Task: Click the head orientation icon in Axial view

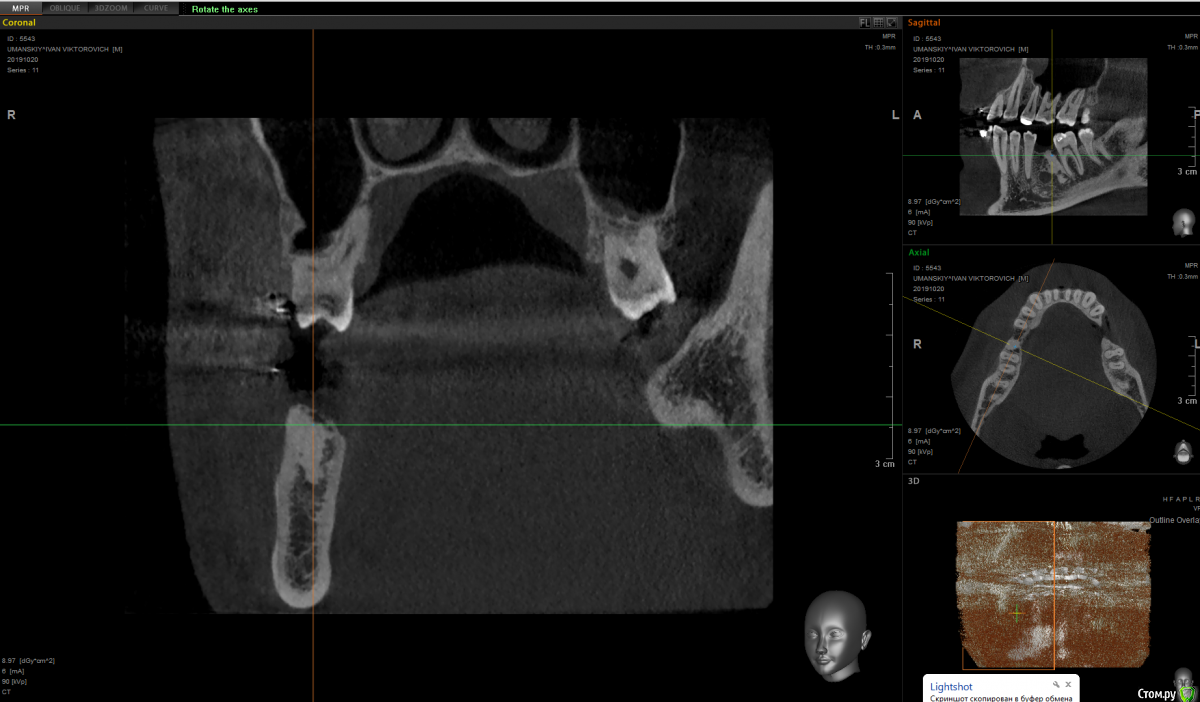Action: click(1184, 451)
